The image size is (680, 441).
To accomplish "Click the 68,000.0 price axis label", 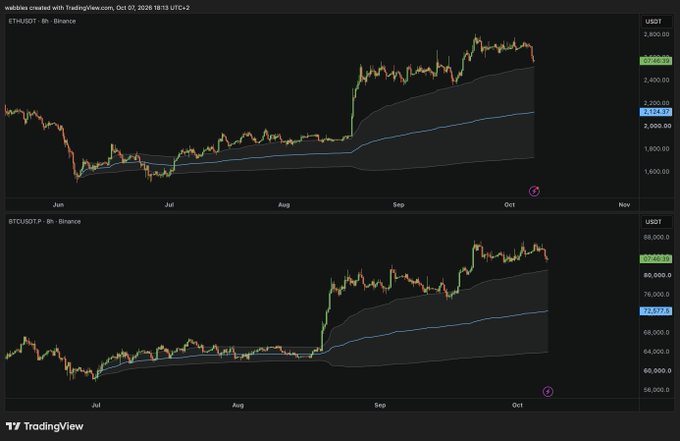I will point(656,332).
